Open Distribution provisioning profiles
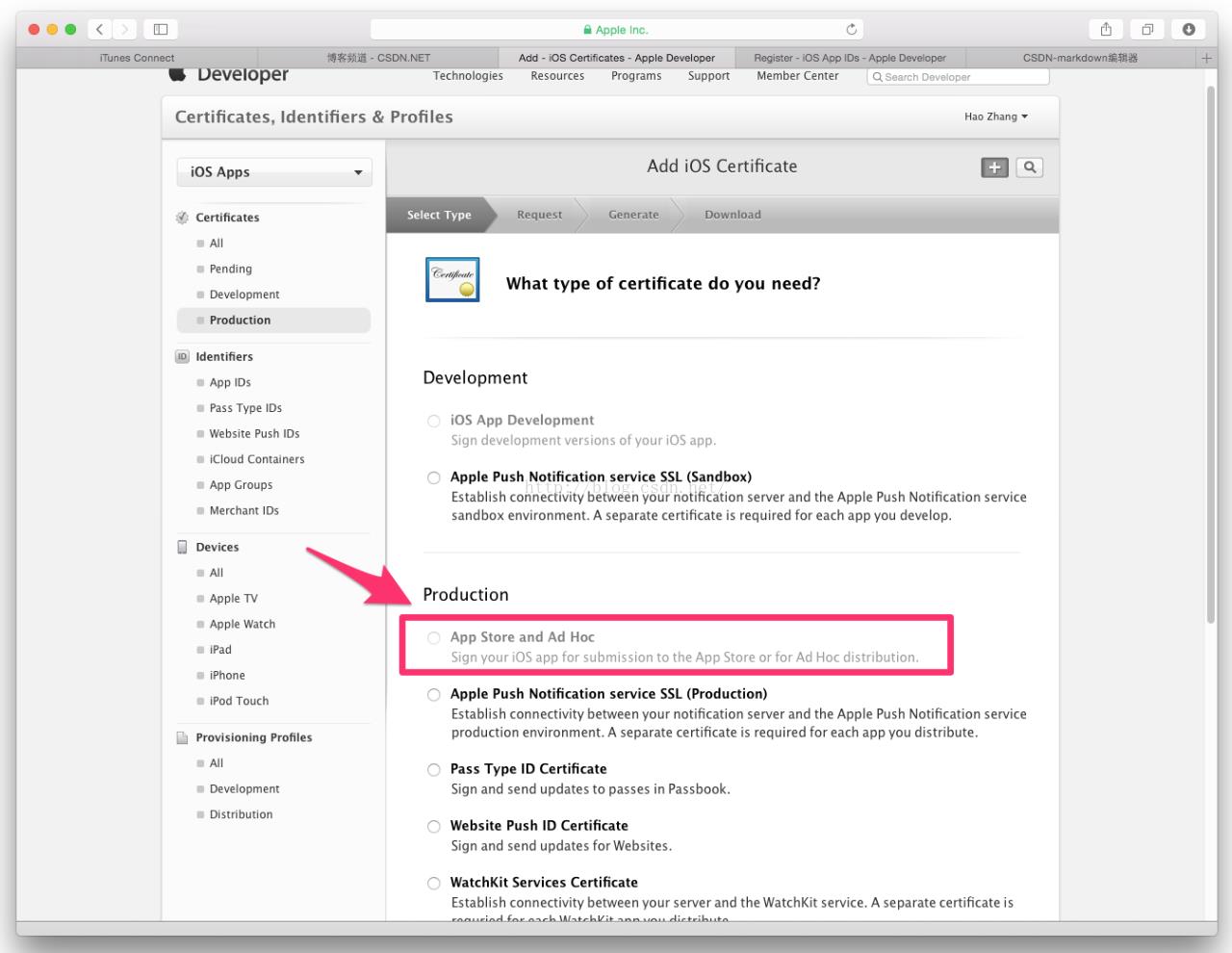 tap(241, 814)
